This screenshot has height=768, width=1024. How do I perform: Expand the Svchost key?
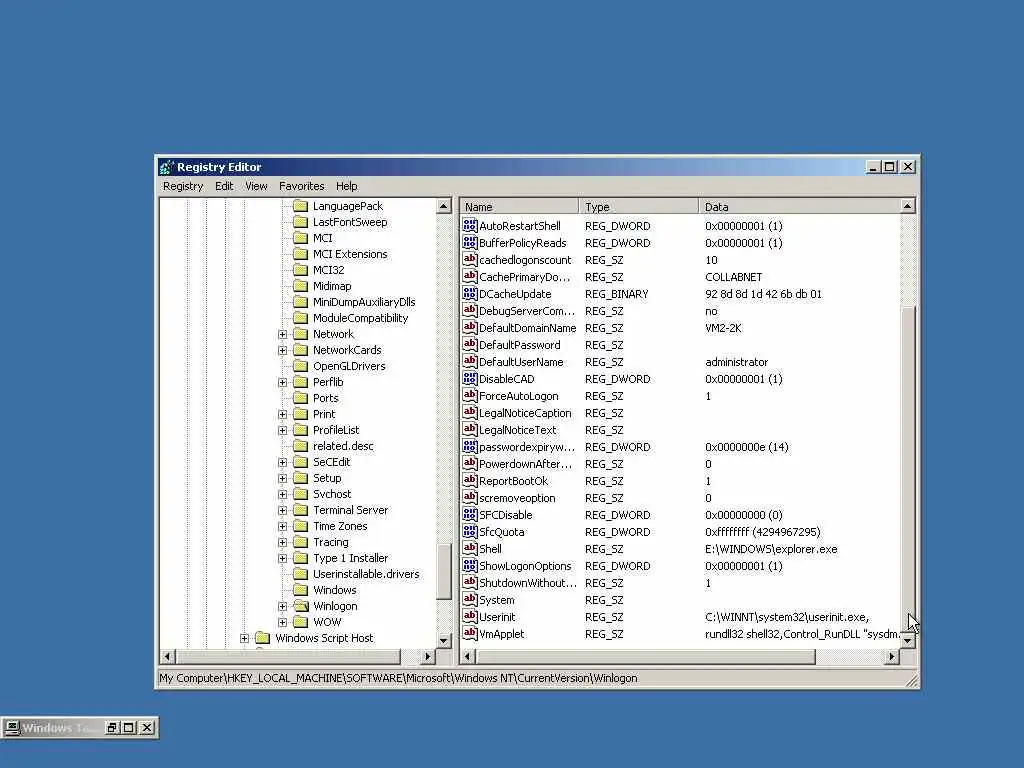pos(283,494)
